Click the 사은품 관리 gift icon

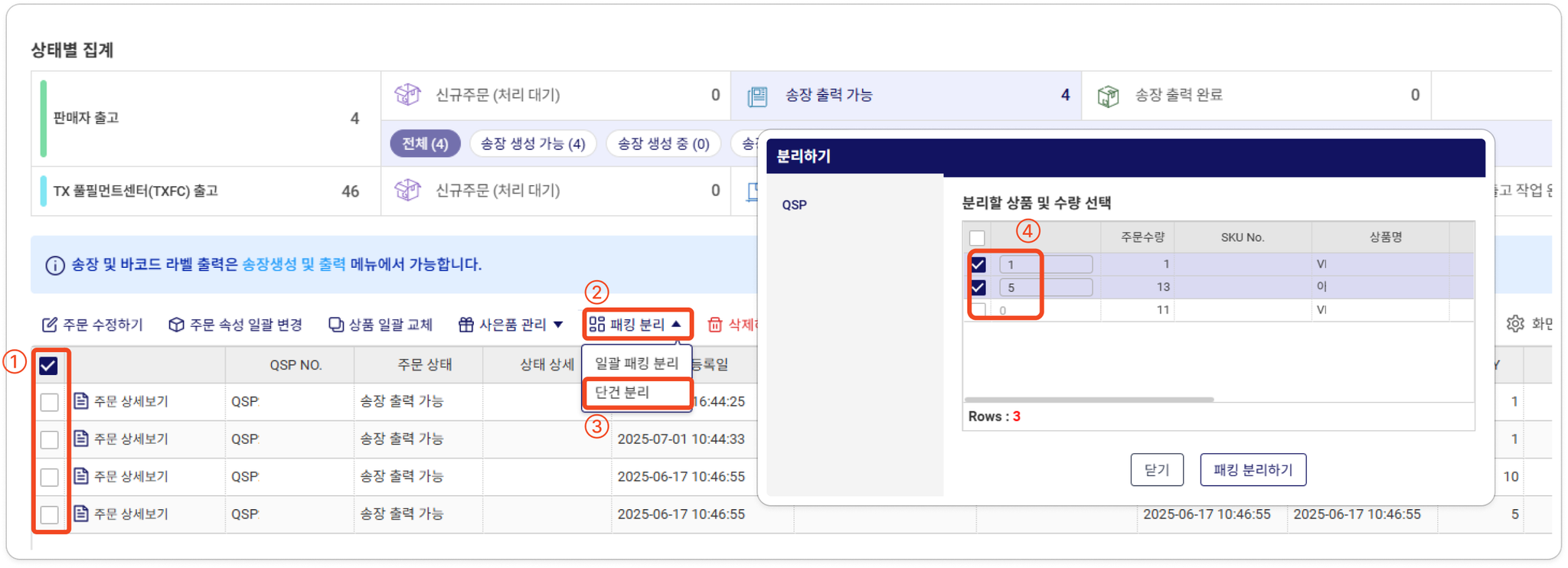point(465,325)
